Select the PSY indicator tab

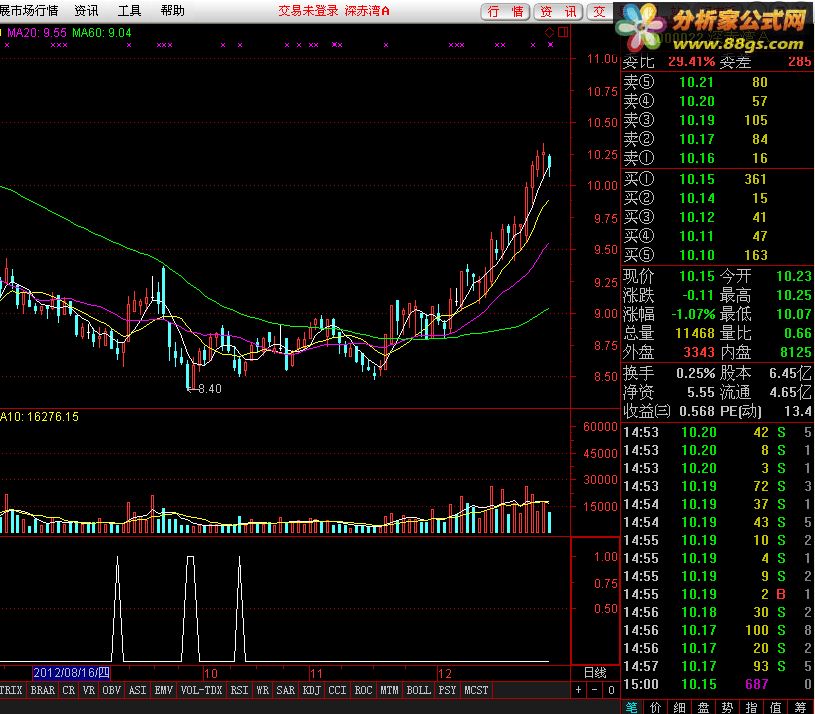tap(447, 690)
